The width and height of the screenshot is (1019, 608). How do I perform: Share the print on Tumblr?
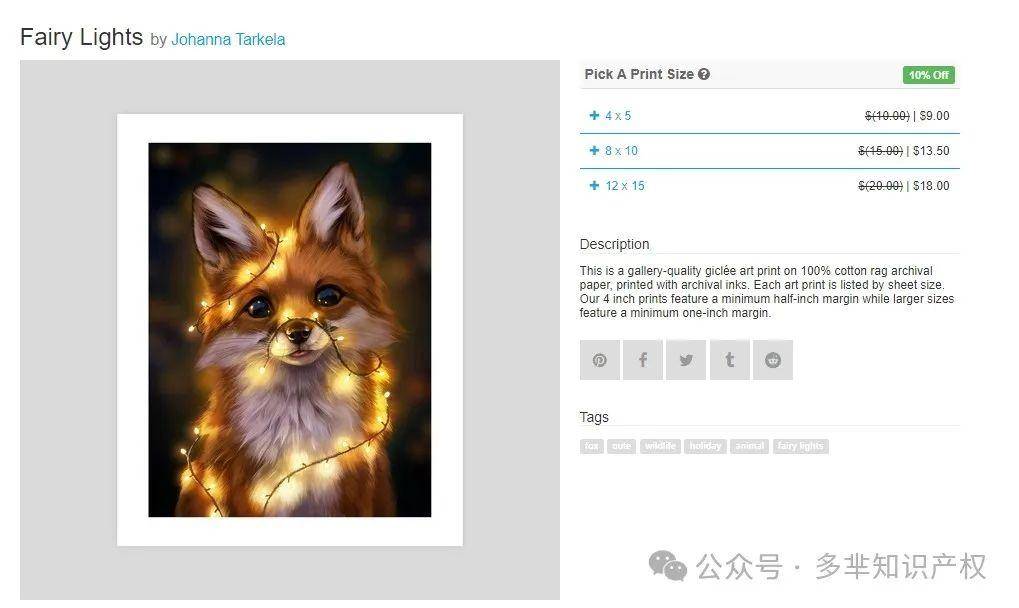click(x=729, y=360)
